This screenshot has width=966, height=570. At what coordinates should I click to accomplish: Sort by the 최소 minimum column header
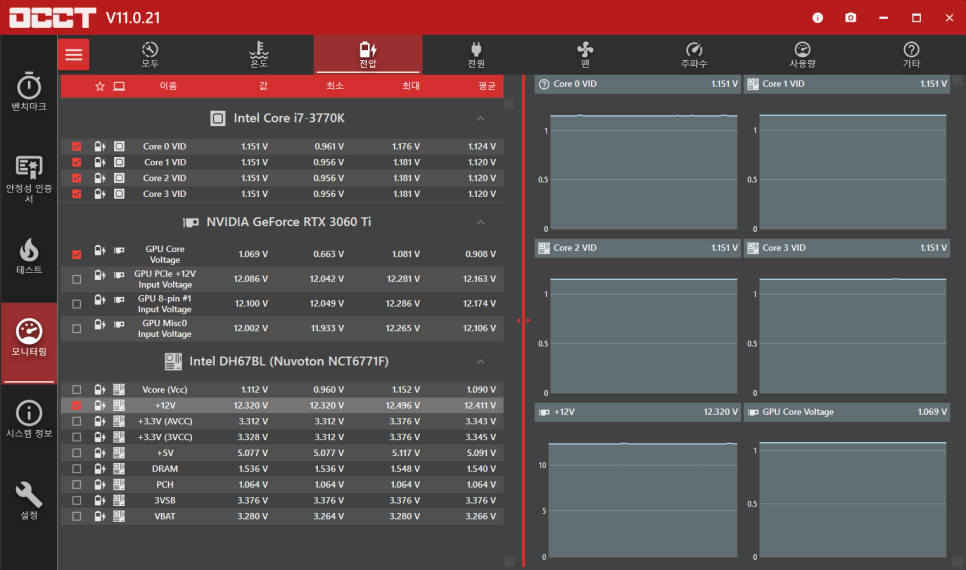(x=335, y=86)
